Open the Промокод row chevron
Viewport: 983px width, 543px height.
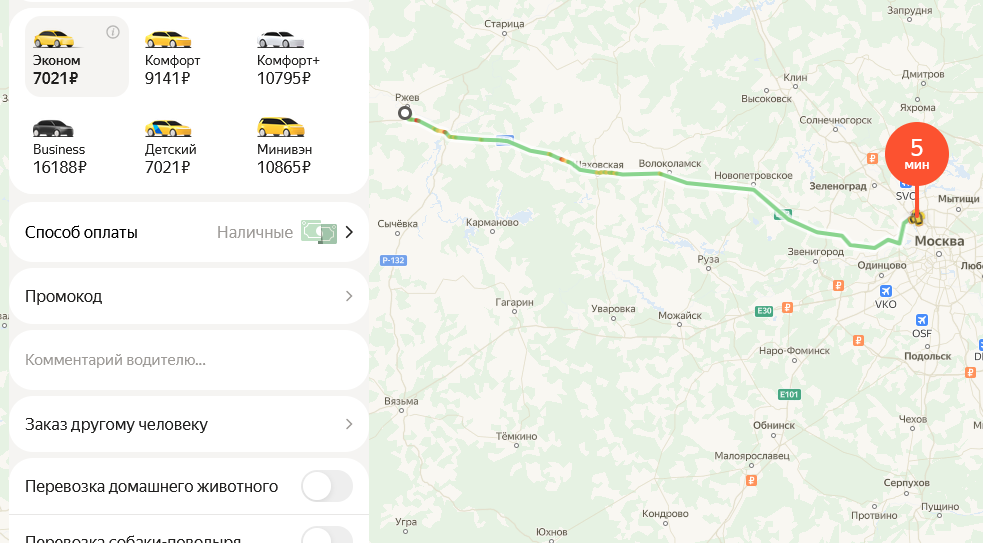349,296
